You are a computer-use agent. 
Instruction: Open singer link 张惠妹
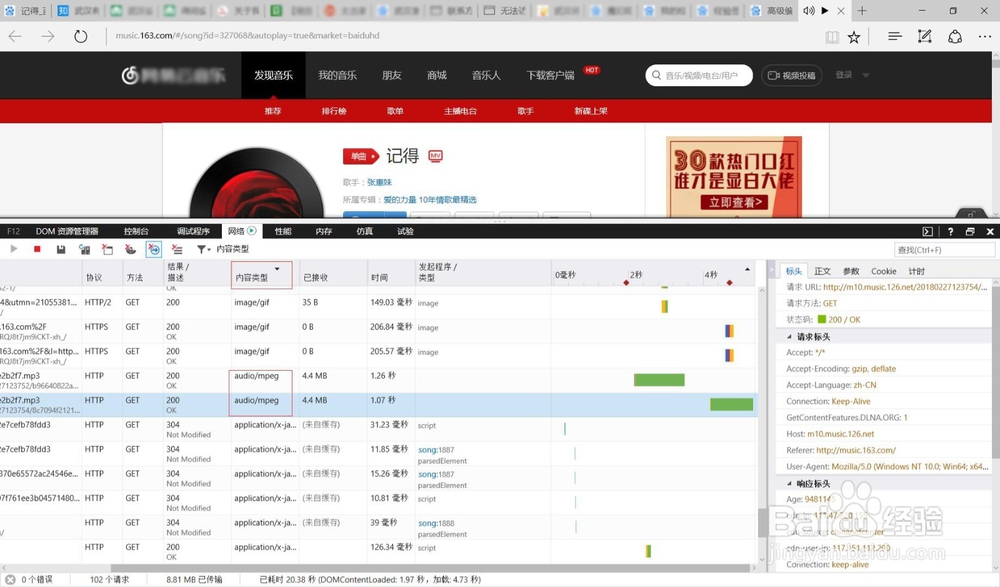pyautogui.click(x=379, y=182)
